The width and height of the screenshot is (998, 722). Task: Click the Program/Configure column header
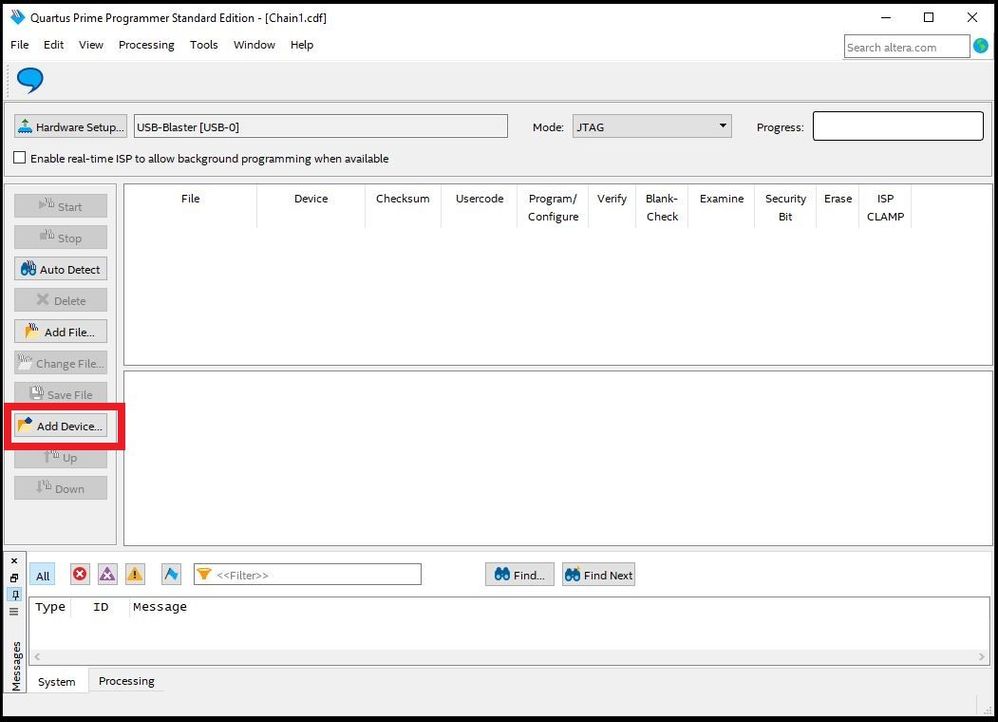click(552, 207)
